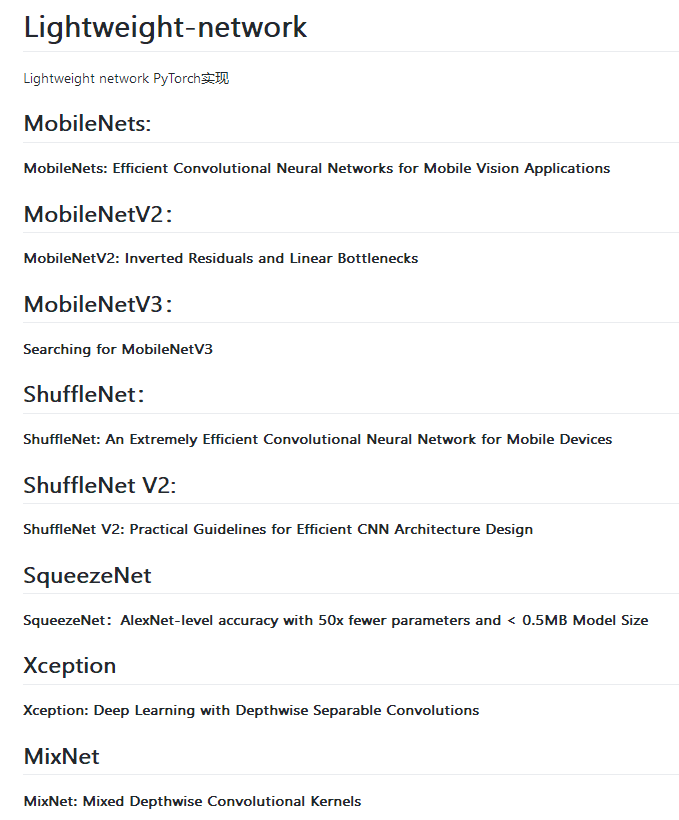Select the MobileNetV3 section heading
The image size is (679, 820).
(98, 304)
